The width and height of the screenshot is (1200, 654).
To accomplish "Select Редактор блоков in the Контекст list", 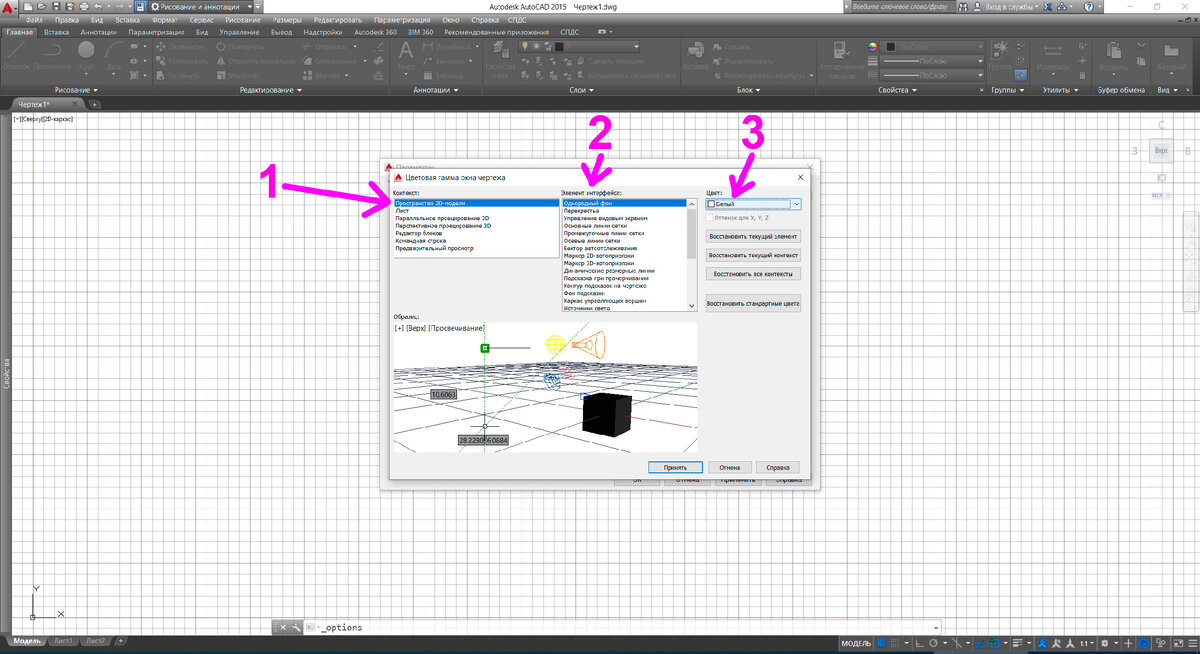I will [x=419, y=232].
